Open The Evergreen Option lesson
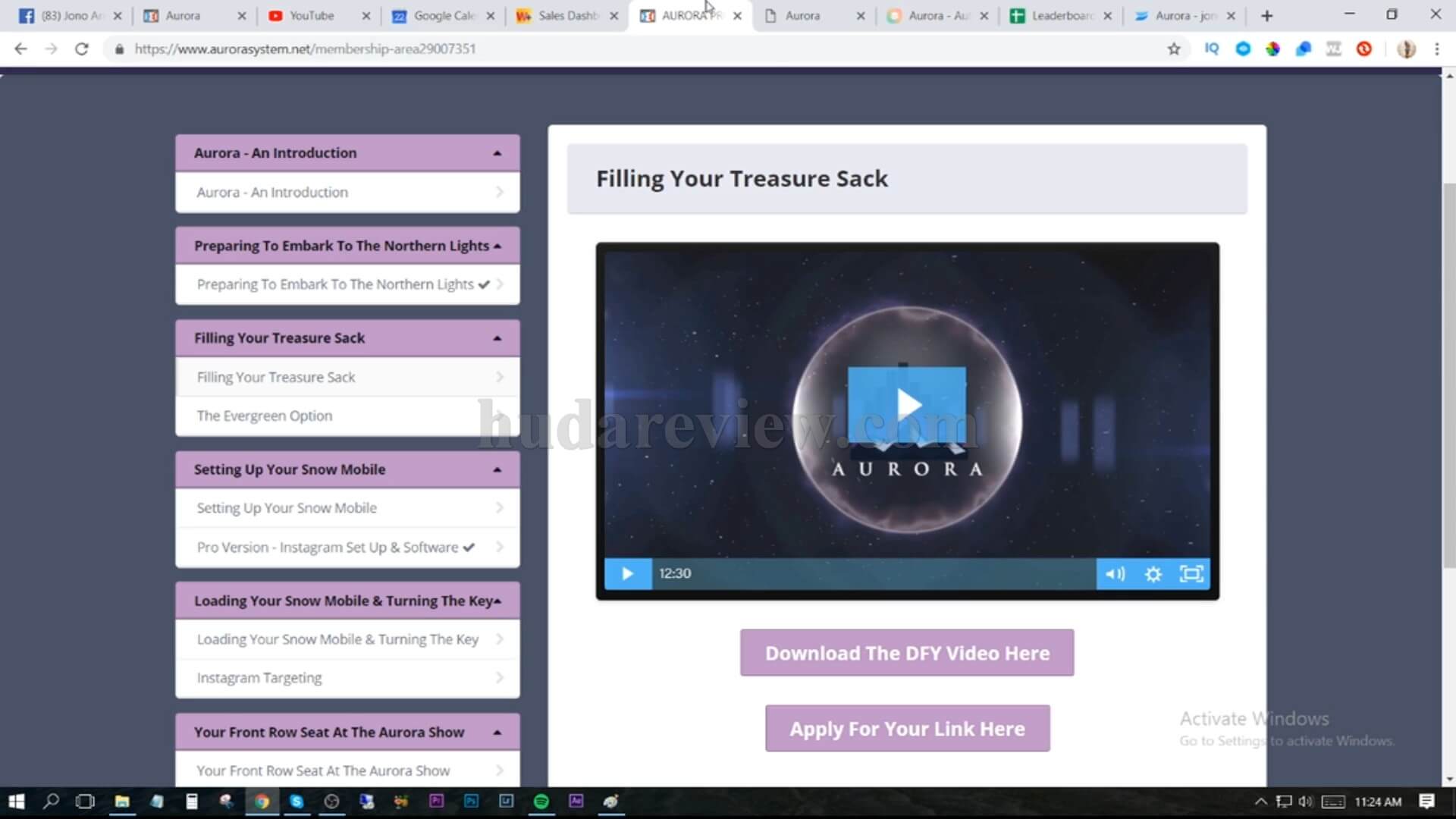The height and width of the screenshot is (819, 1456). pos(347,416)
